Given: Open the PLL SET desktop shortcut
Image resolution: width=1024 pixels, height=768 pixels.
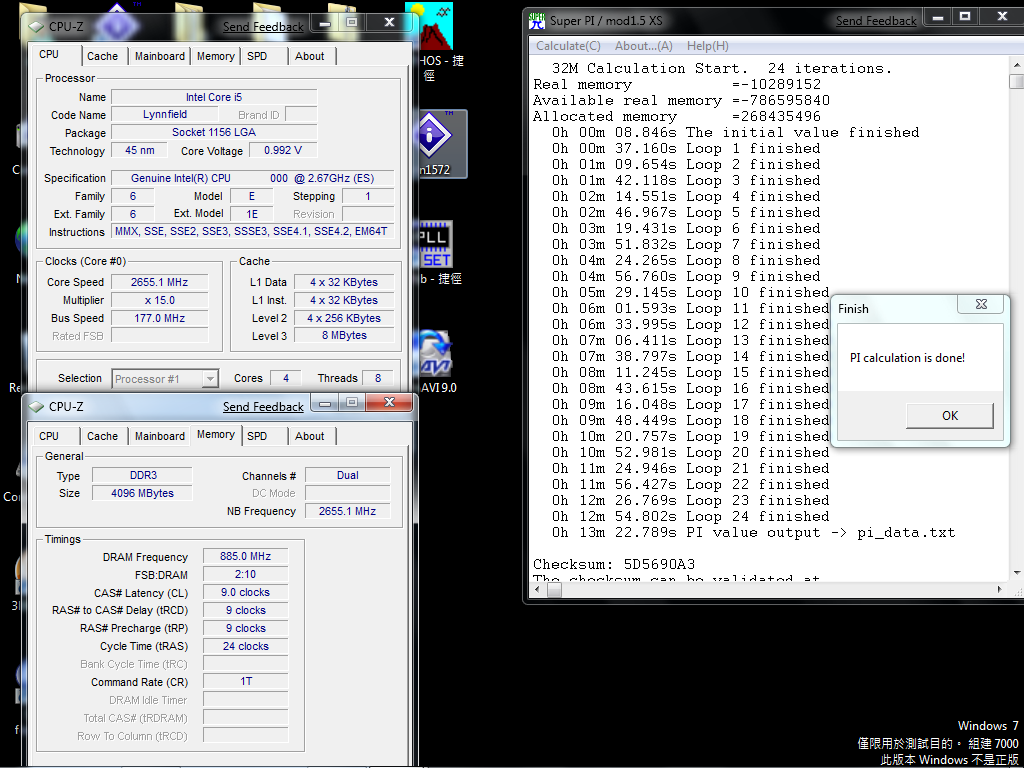Looking at the screenshot, I should 436,253.
